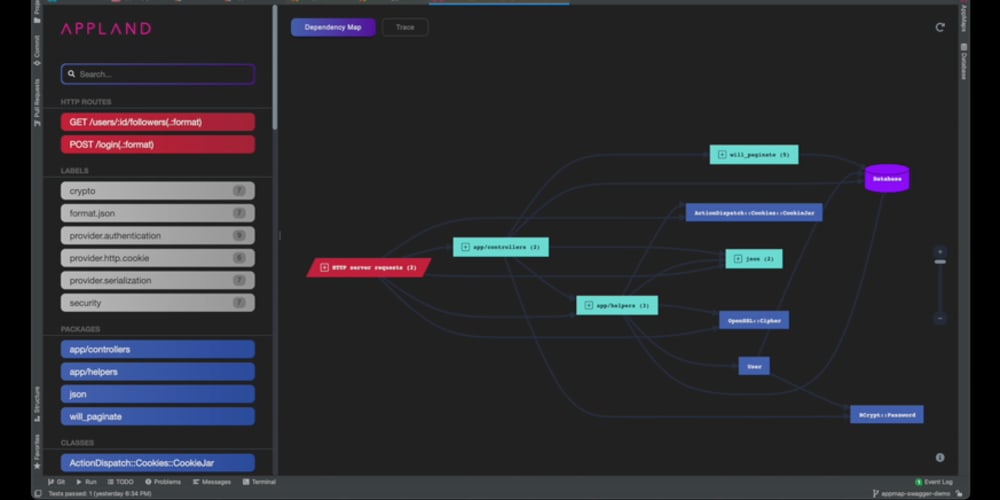Select the provider.http.cookie label
Viewport: 1000px width, 500px height.
158,258
